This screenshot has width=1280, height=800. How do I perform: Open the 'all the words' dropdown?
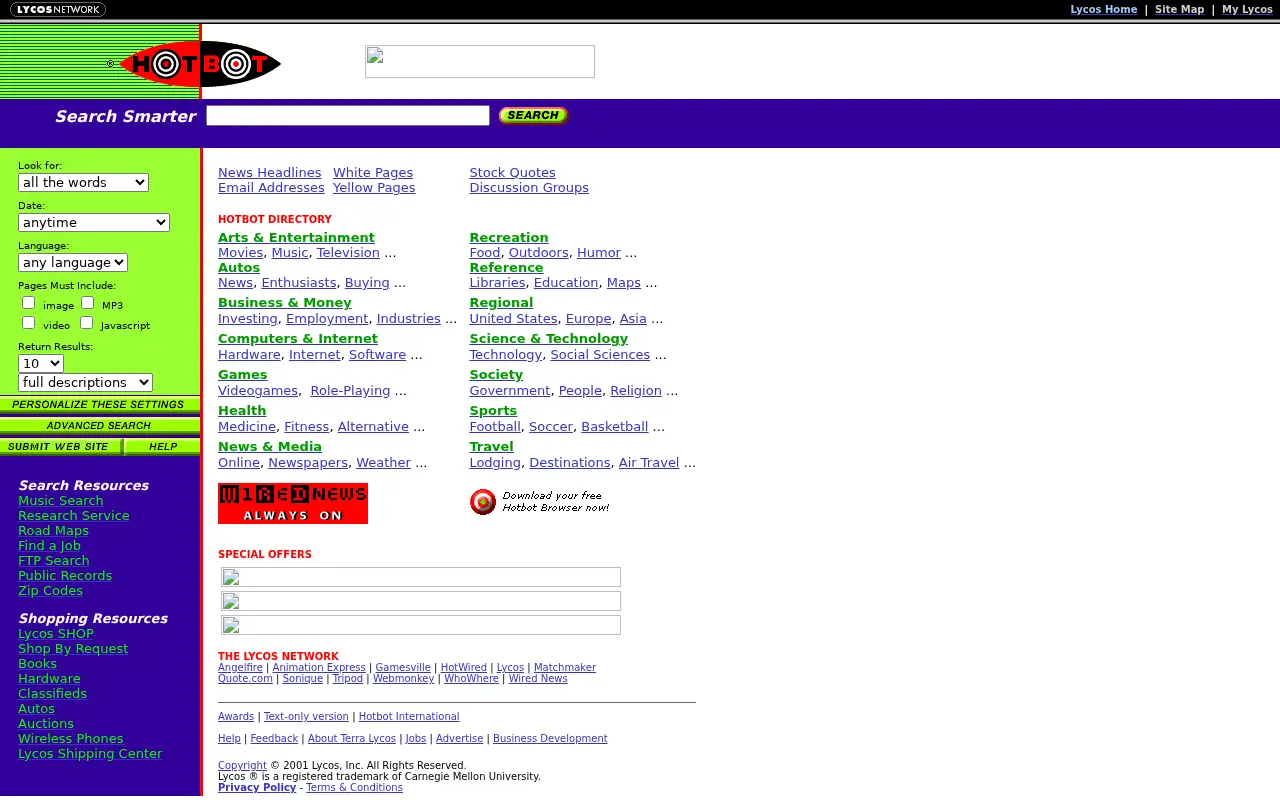coord(83,182)
